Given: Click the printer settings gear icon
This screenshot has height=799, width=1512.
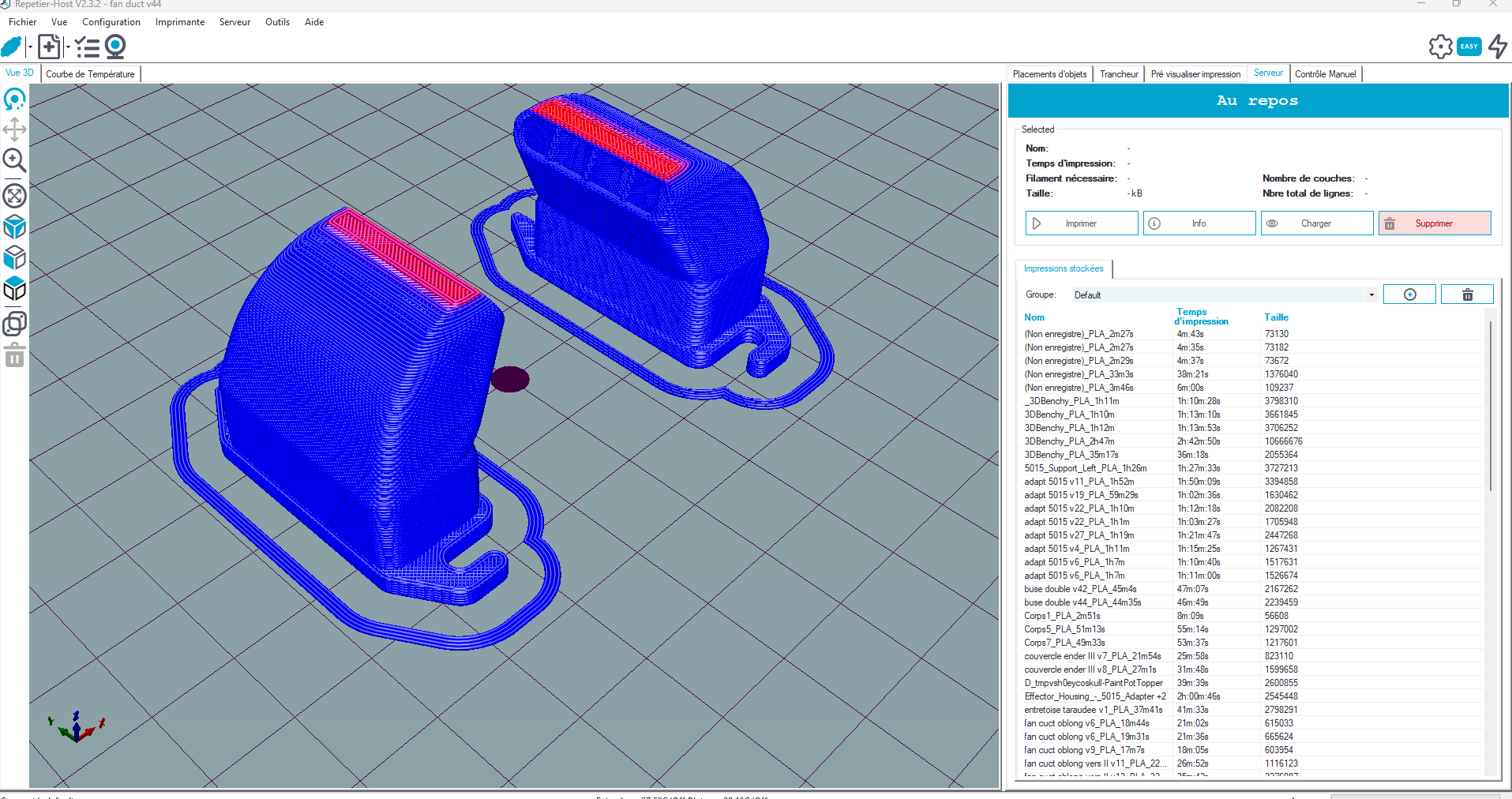Looking at the screenshot, I should click(1440, 47).
